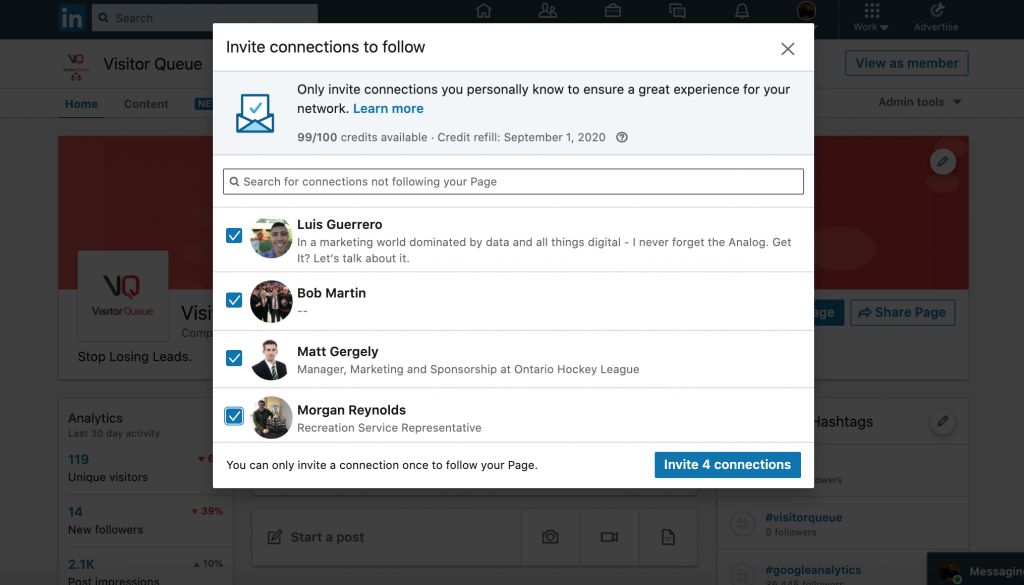Screen dimensions: 1024x585
Task: Open the #googleanalytics hashtag link
Action: tap(813, 570)
